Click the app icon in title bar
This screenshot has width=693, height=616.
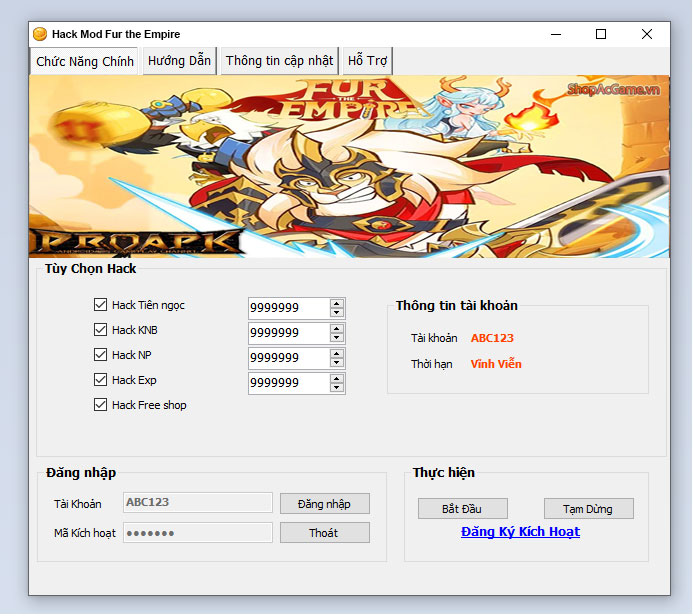(x=40, y=34)
